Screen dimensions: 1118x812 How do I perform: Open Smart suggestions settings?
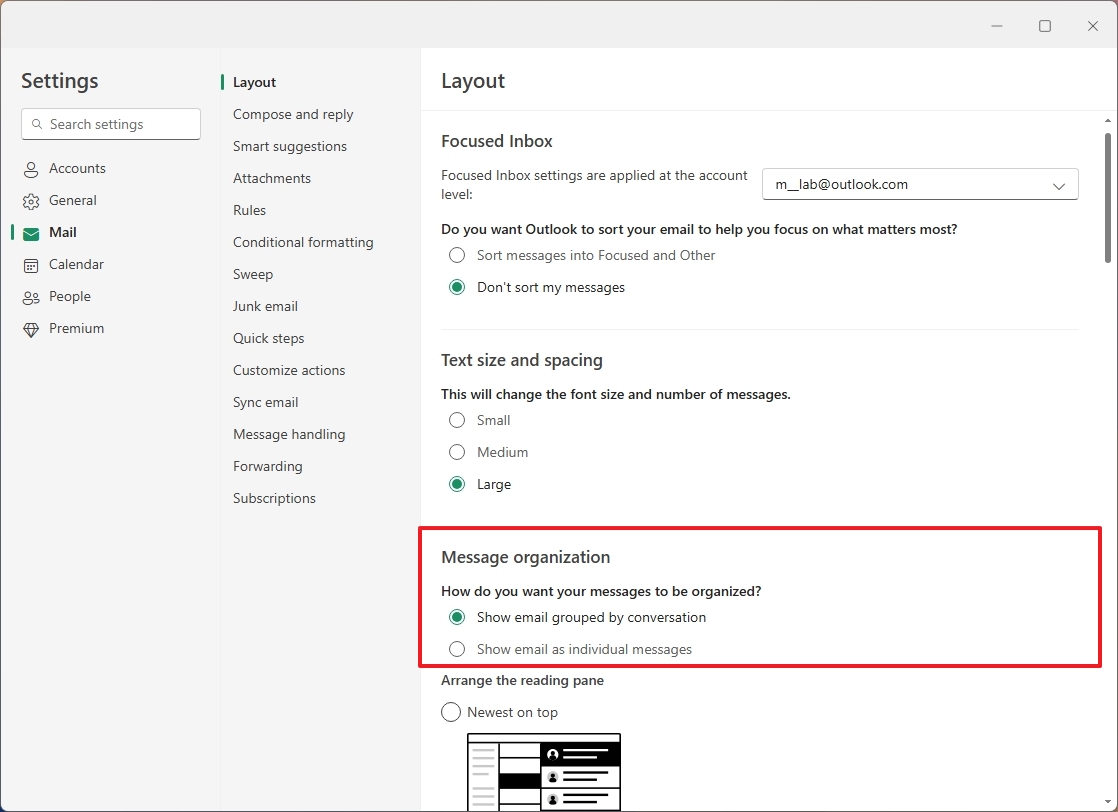coord(289,147)
